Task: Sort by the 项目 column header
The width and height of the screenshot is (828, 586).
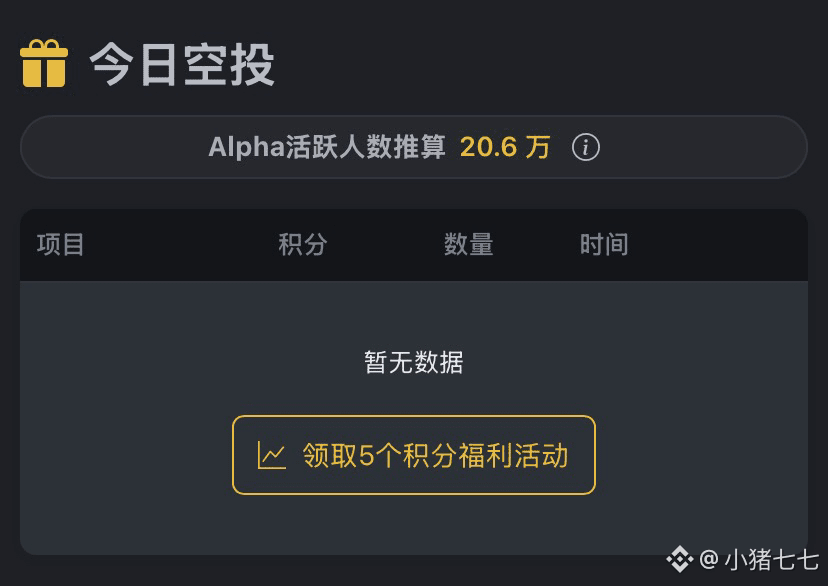Action: tap(61, 245)
